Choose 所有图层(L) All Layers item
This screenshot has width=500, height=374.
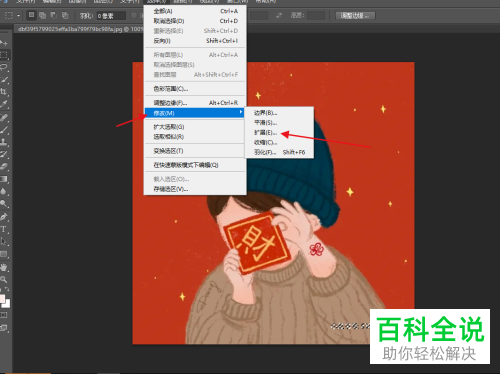coord(196,55)
